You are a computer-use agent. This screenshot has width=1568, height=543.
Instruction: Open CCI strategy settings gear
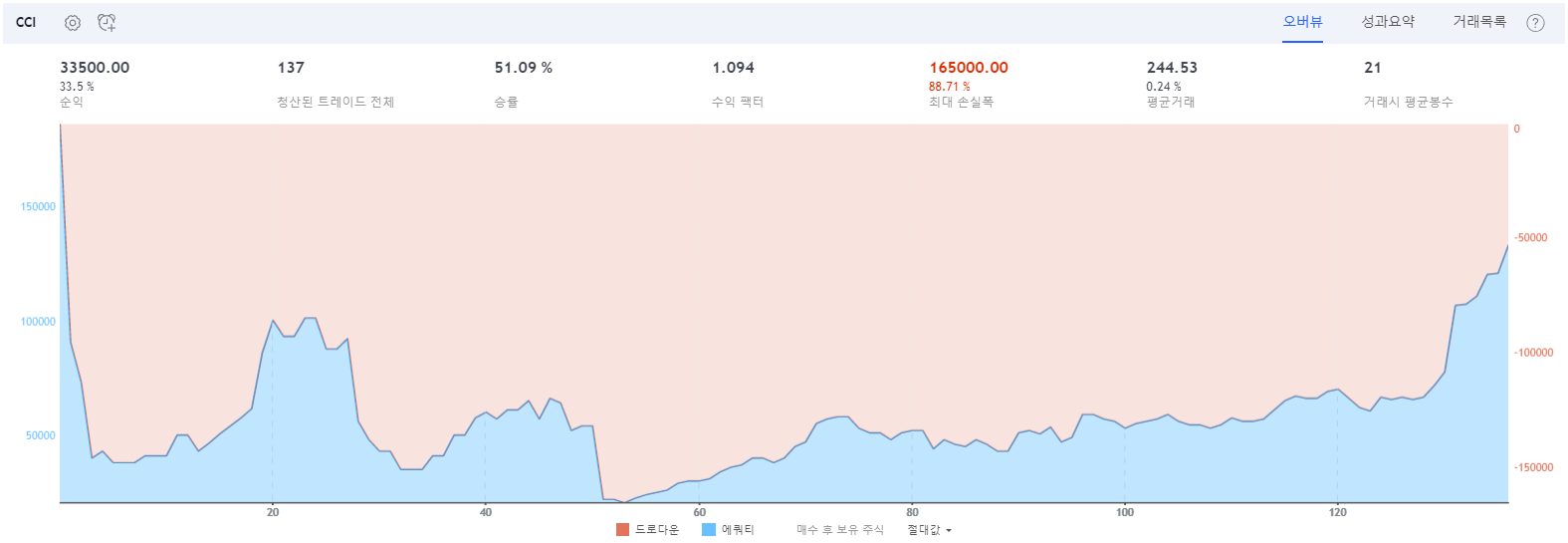[73, 23]
